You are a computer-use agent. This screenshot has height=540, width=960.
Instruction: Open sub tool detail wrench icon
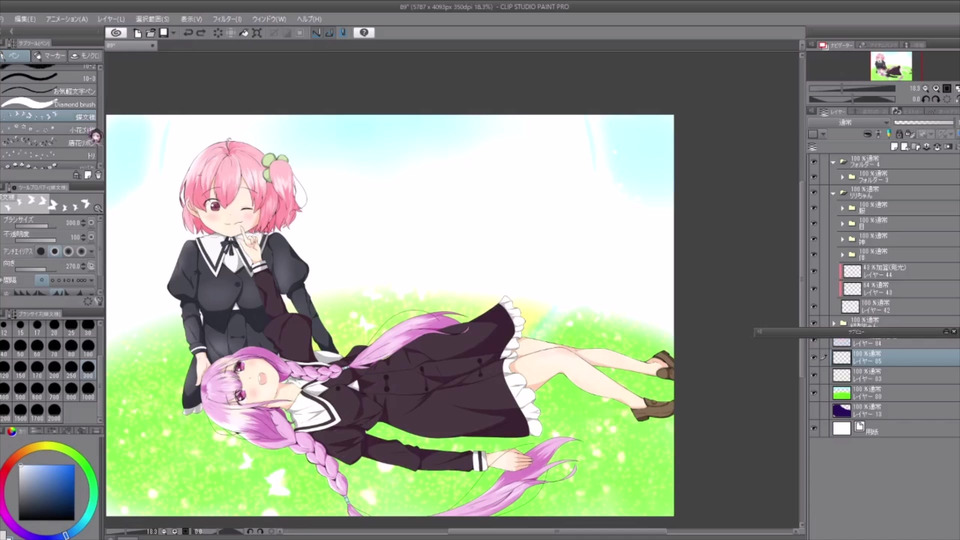coord(98,301)
